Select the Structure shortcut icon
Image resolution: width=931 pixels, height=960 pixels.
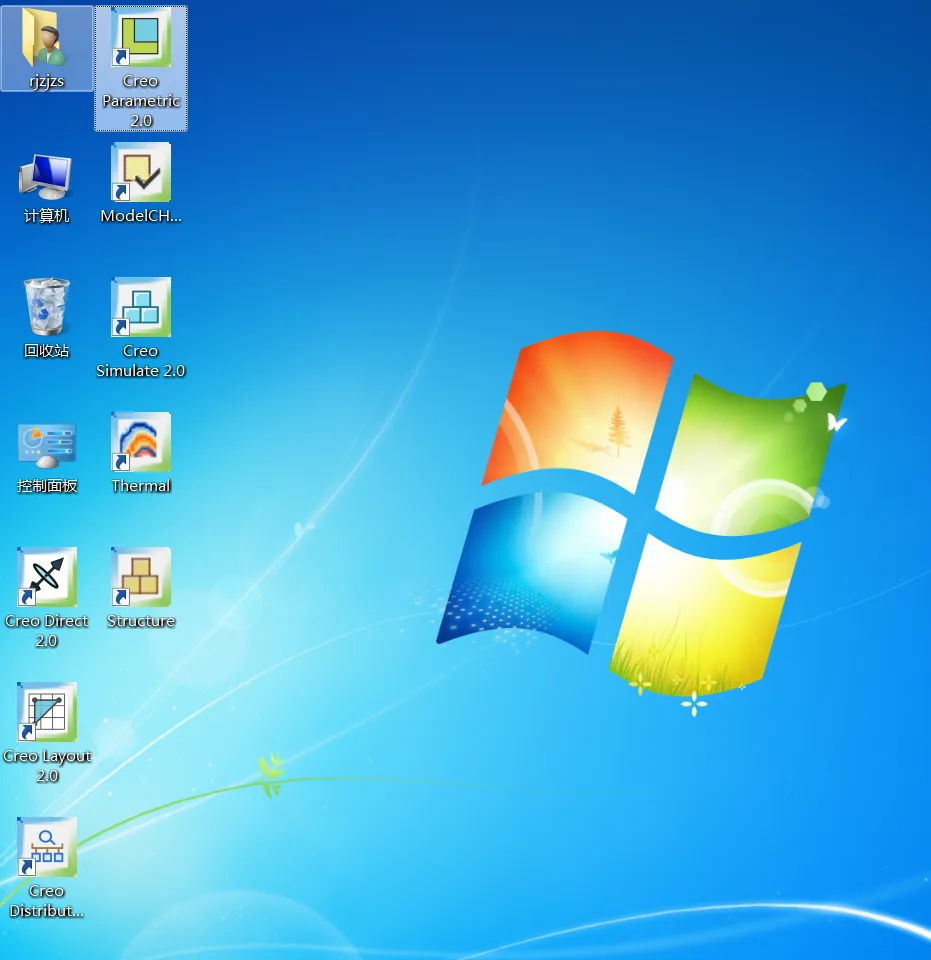(141, 577)
